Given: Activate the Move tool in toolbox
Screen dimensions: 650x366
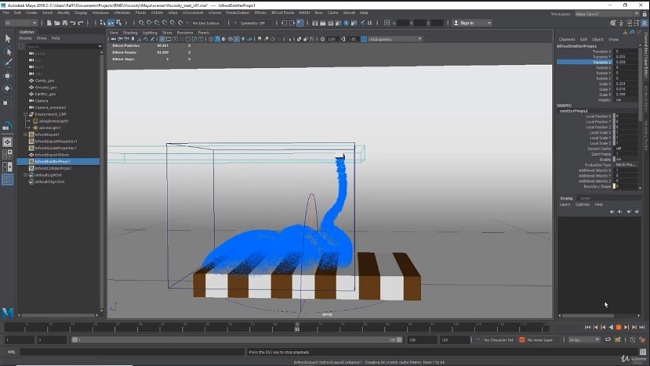Looking at the screenshot, I should coord(7,75).
